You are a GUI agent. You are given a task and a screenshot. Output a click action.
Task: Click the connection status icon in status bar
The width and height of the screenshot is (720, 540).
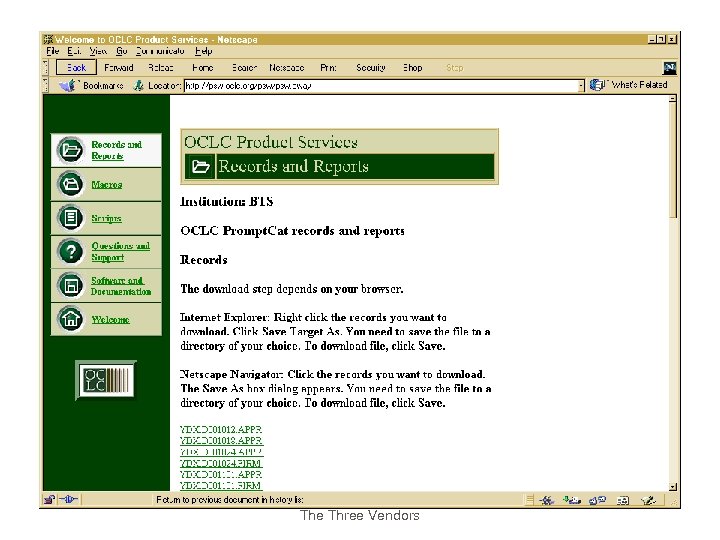coord(69,500)
